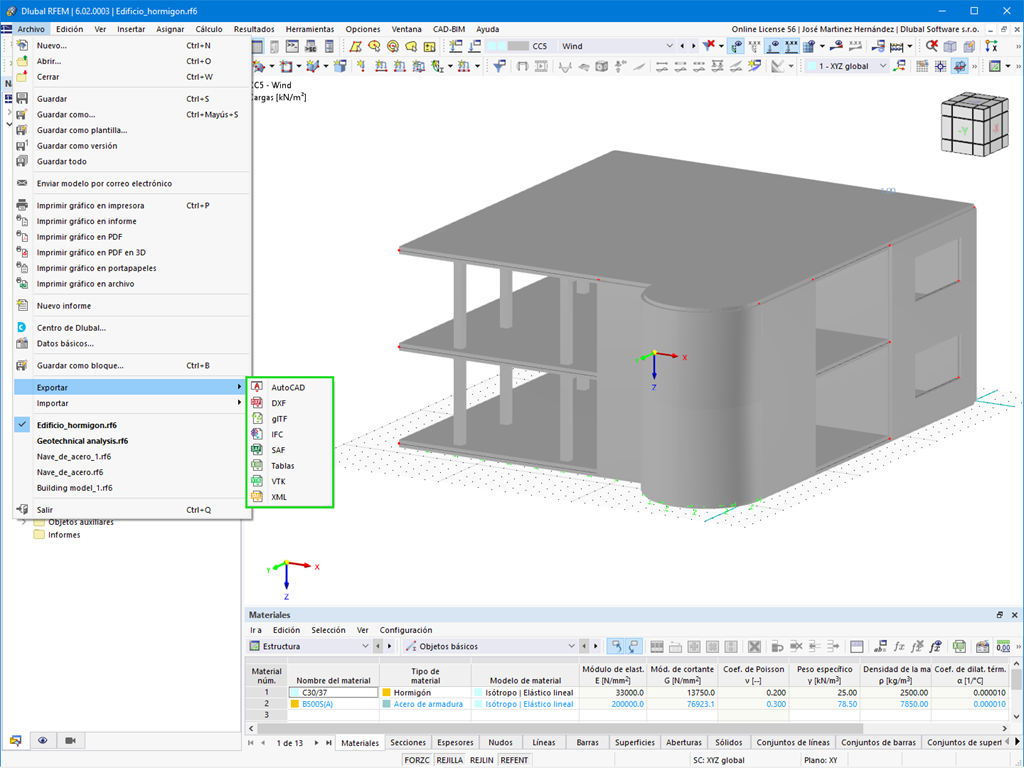
Task: Click the delete row X icon in table toolbar
Action: (754, 647)
